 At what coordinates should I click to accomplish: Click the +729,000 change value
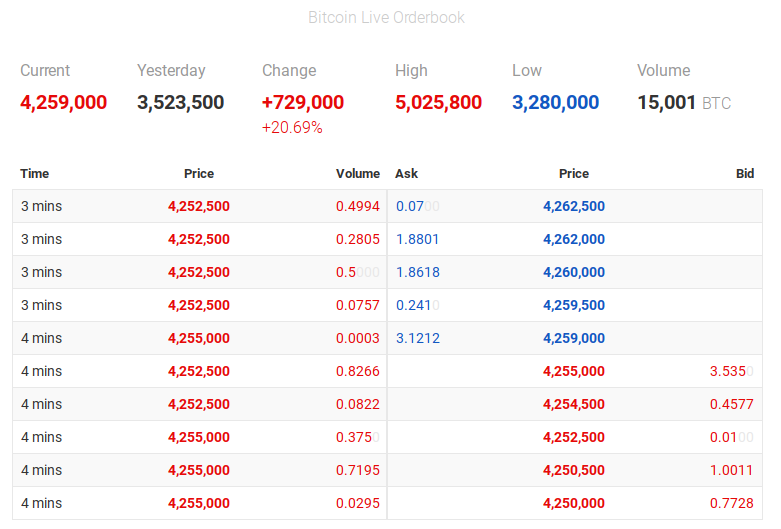[x=302, y=102]
